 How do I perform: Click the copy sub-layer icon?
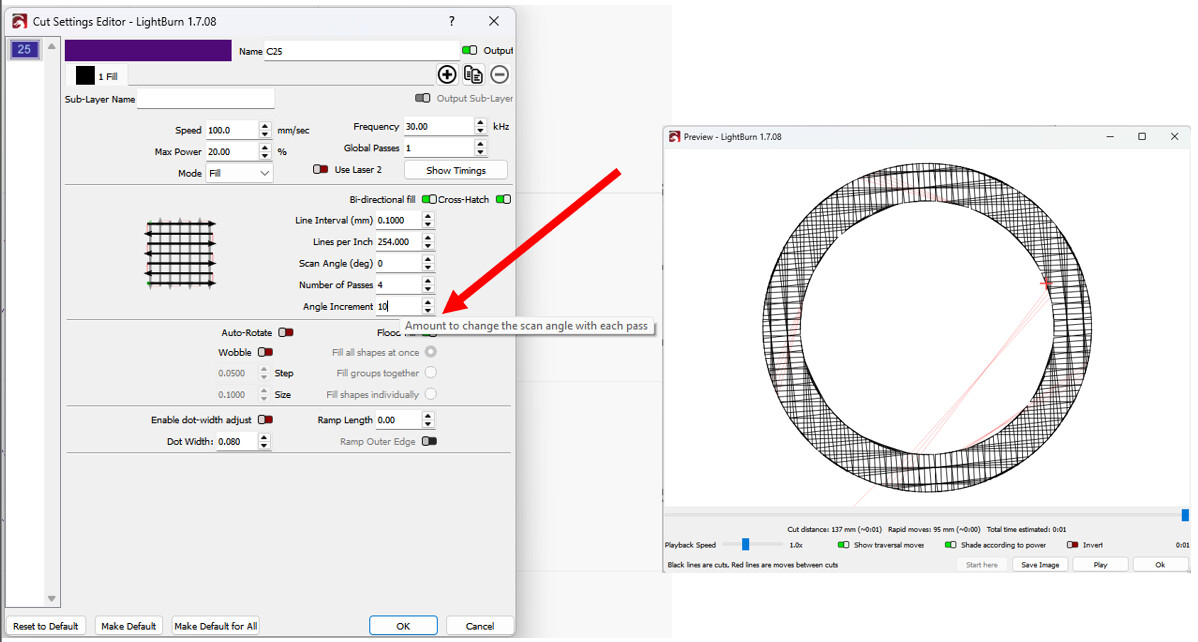[473, 74]
